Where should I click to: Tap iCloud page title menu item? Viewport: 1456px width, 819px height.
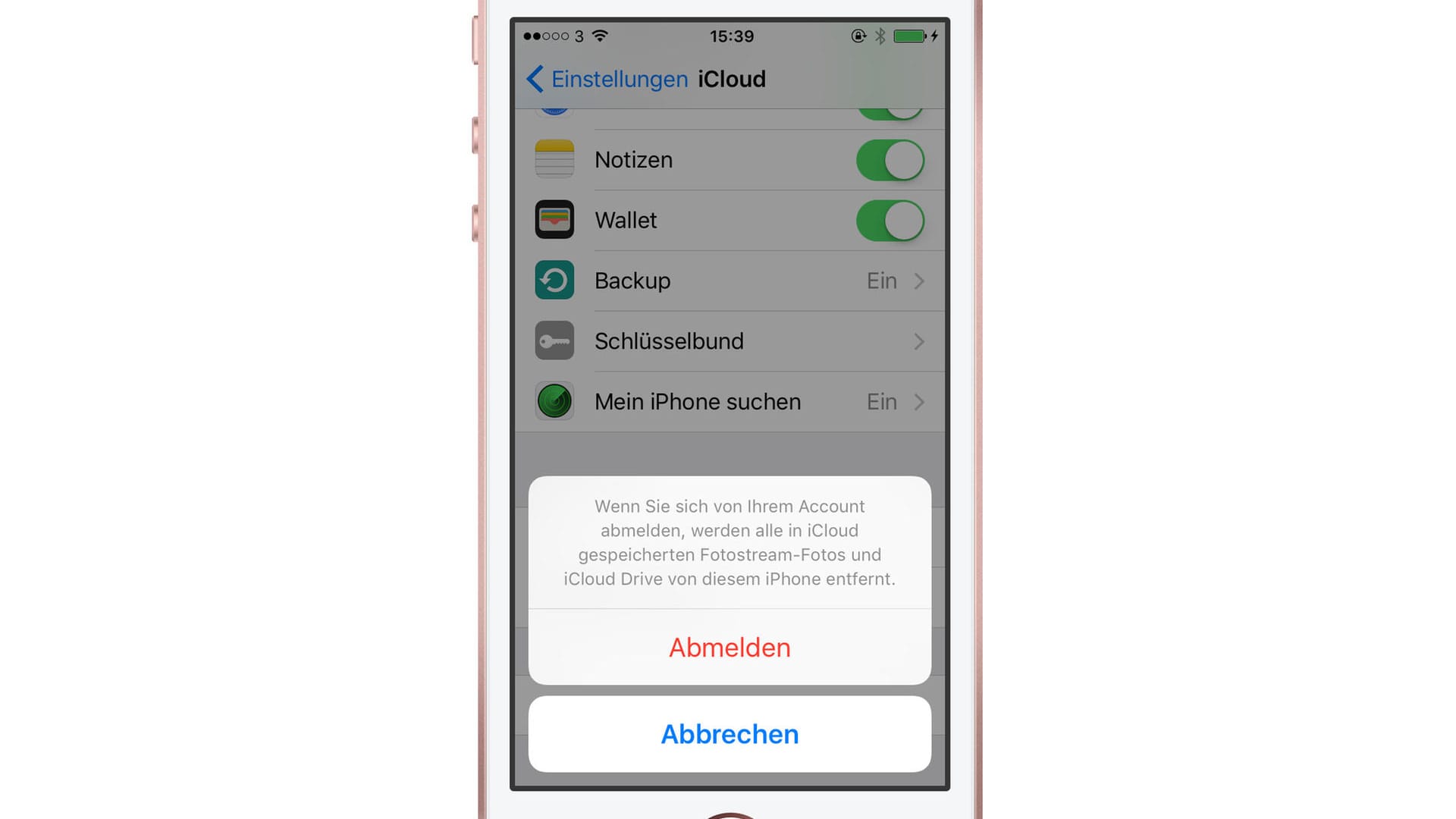coord(730,78)
